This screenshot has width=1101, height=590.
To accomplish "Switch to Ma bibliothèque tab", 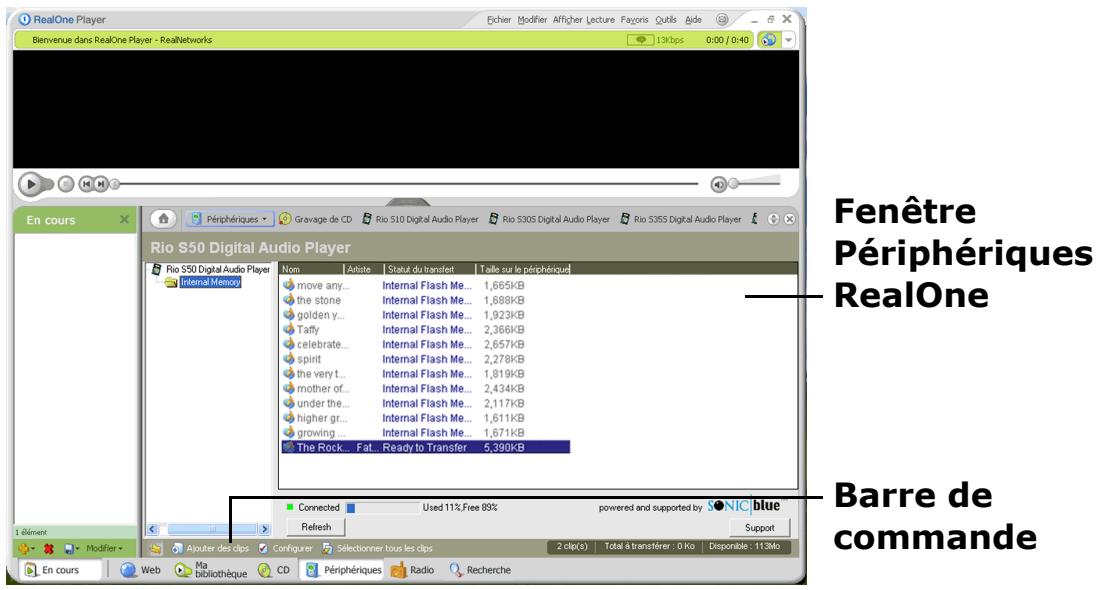I will pos(210,570).
